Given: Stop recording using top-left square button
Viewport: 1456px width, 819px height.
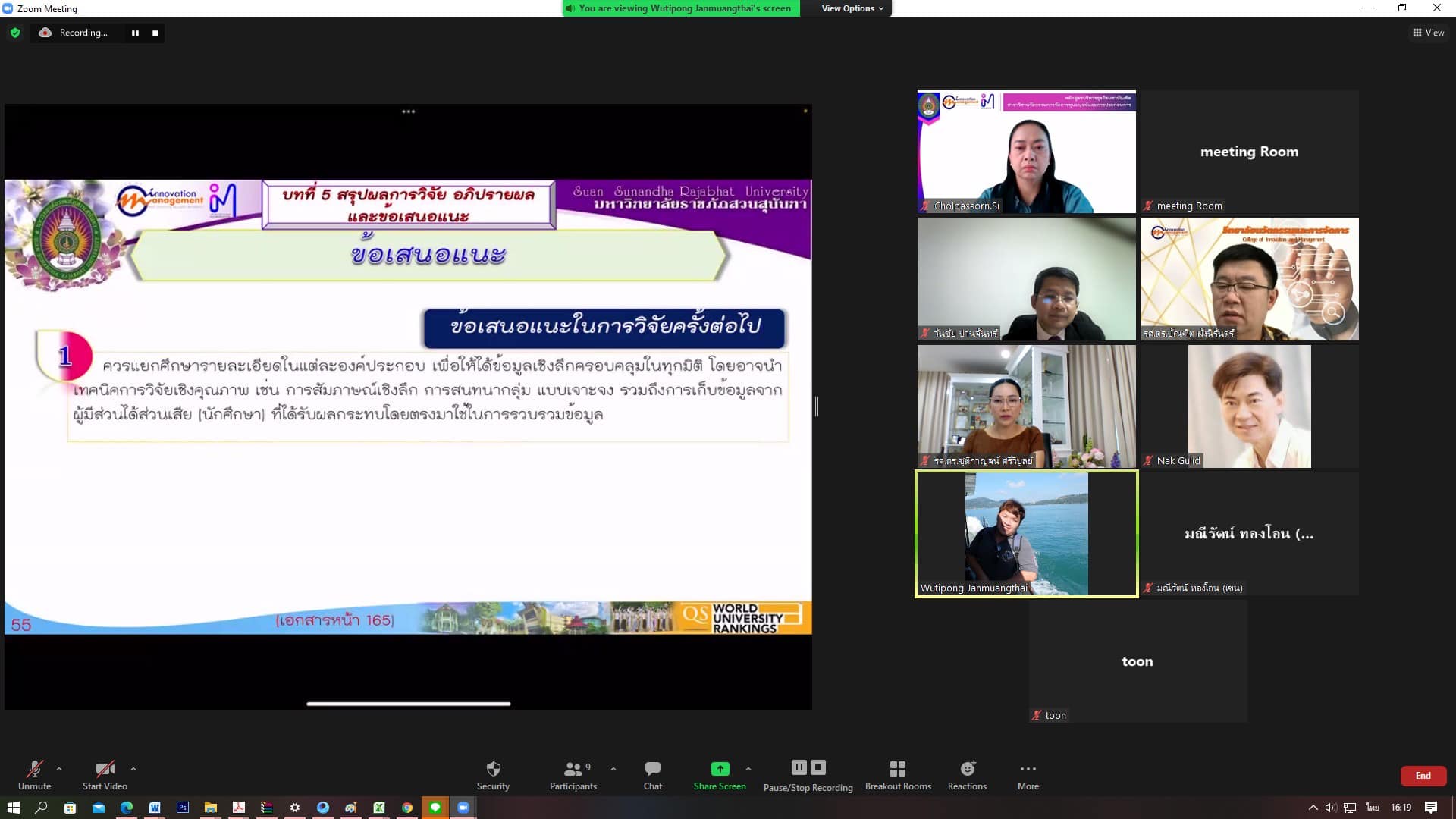Looking at the screenshot, I should 155,33.
